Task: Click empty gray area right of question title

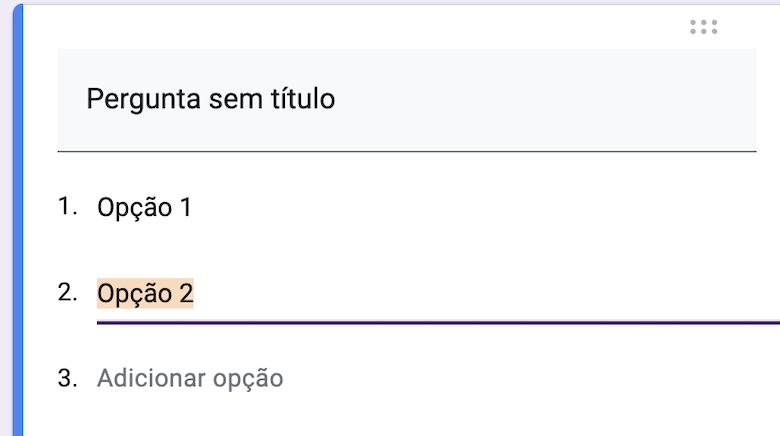Action: (x=550, y=99)
